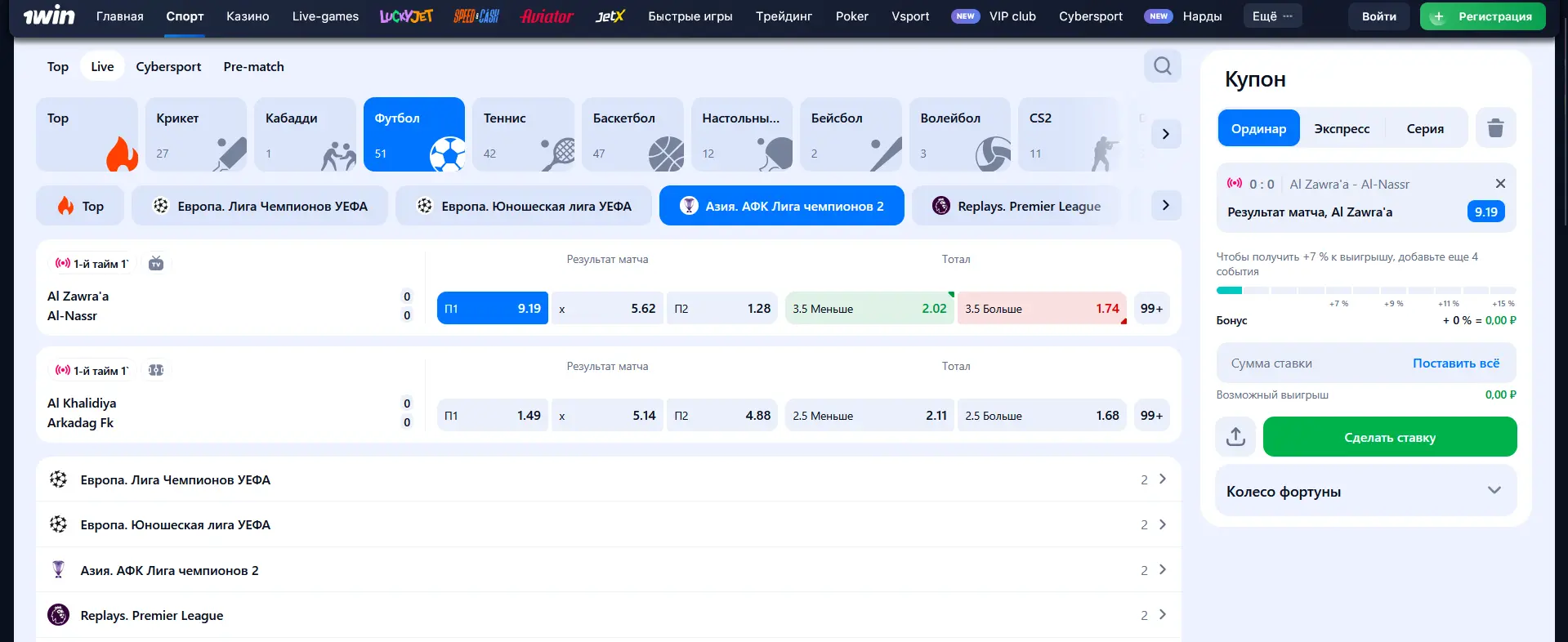
Task: Open TV stream icon for Al Zawra'a match
Action: click(156, 263)
